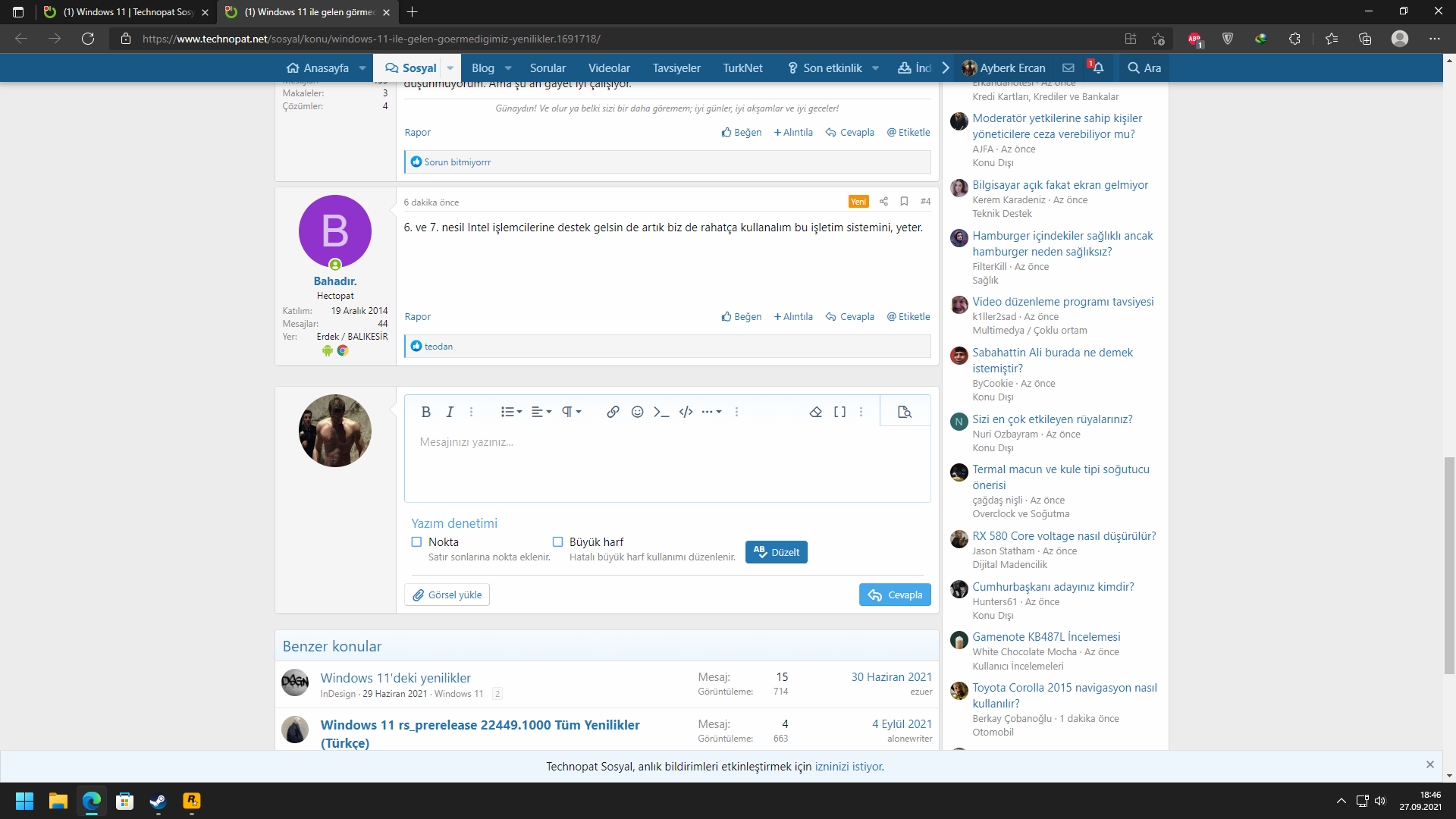Viewport: 1456px width, 819px height.
Task: Enable the Büyük harf checkbox
Action: (557, 541)
